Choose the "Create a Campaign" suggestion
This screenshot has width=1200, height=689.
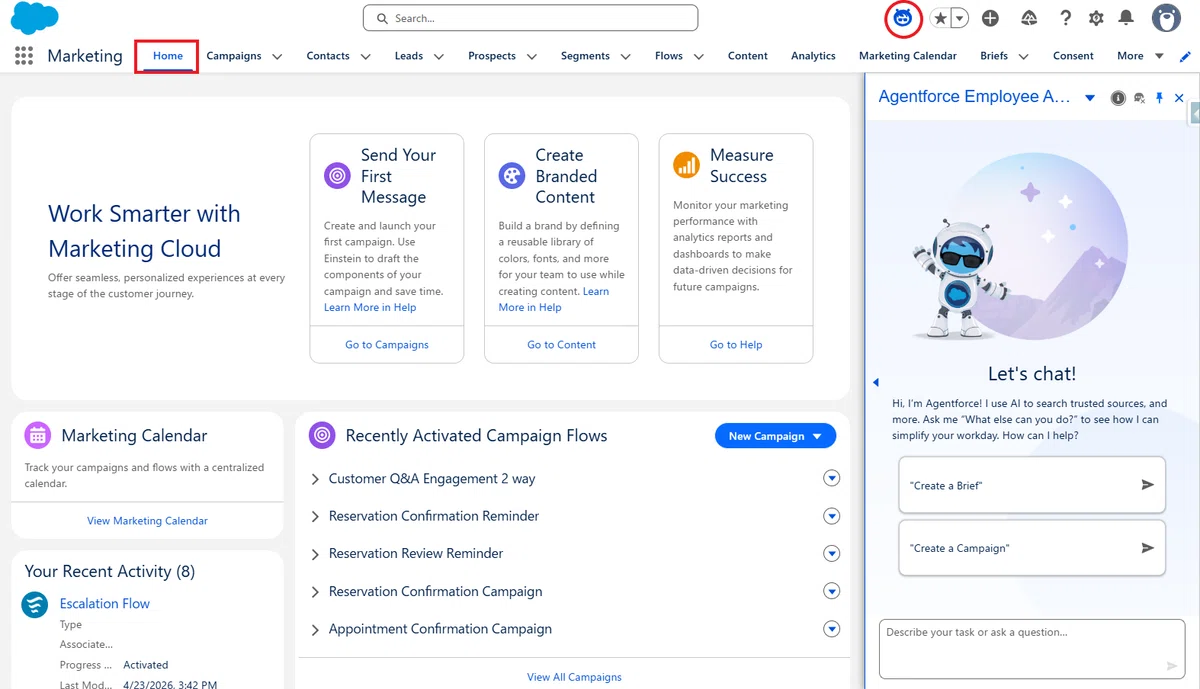(1032, 548)
